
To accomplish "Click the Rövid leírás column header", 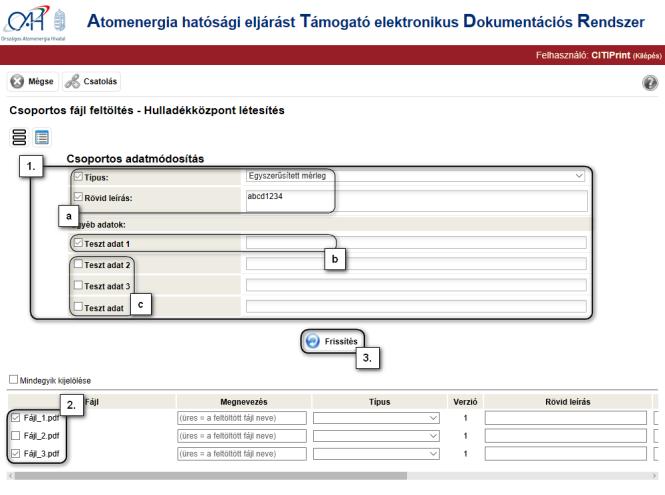I will click(568, 402).
